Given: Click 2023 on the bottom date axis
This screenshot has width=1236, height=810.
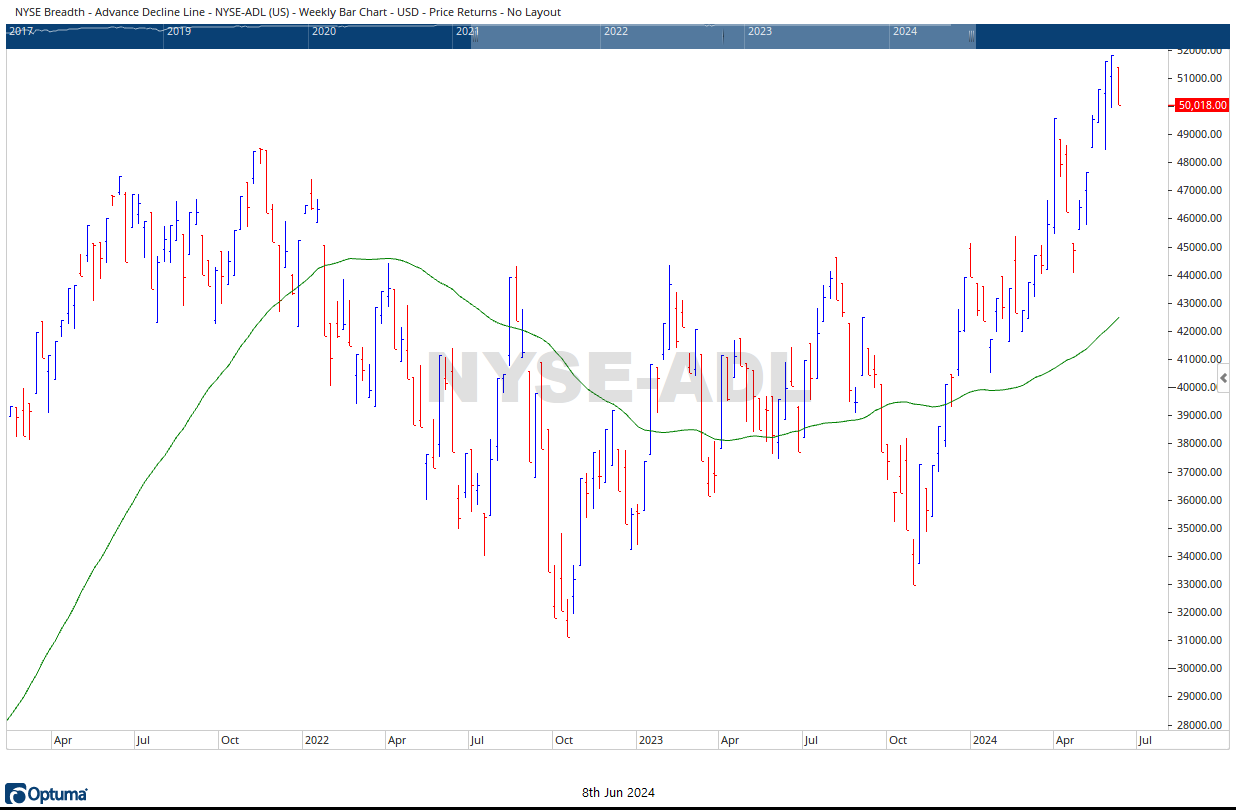Looking at the screenshot, I should tap(650, 741).
